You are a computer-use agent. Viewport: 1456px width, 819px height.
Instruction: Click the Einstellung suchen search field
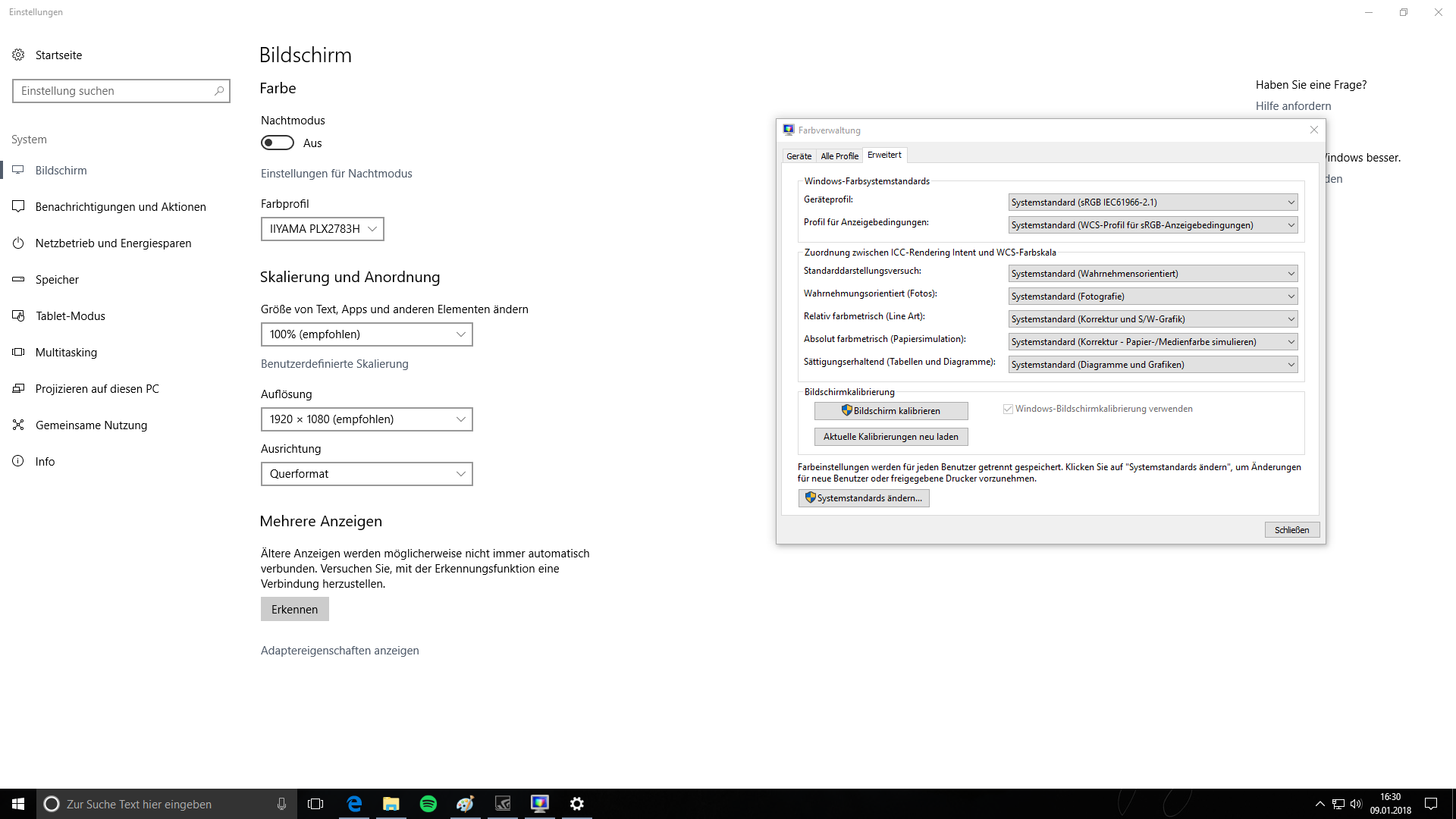114,91
